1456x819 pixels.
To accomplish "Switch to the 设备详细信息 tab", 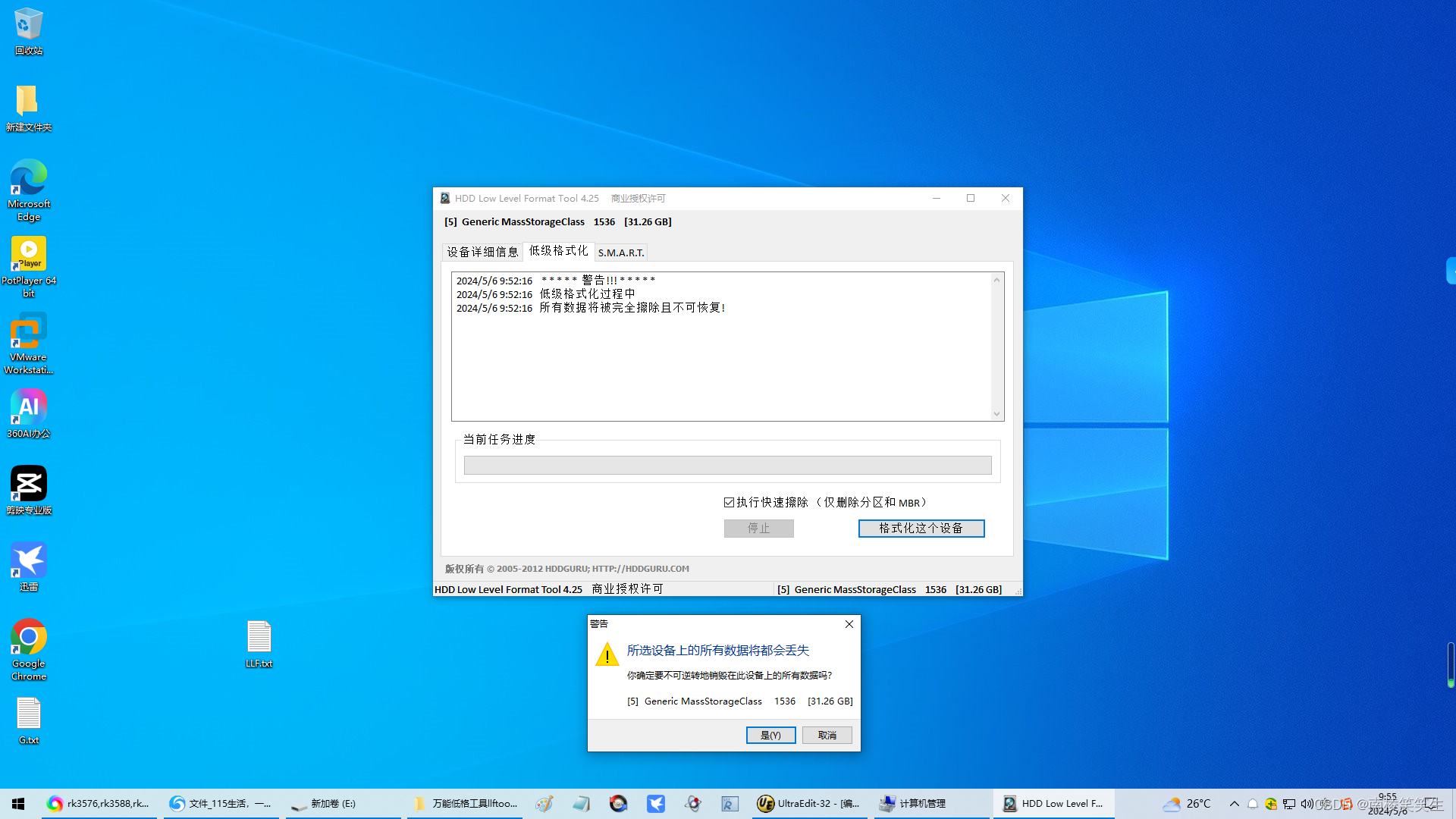I will 482,252.
